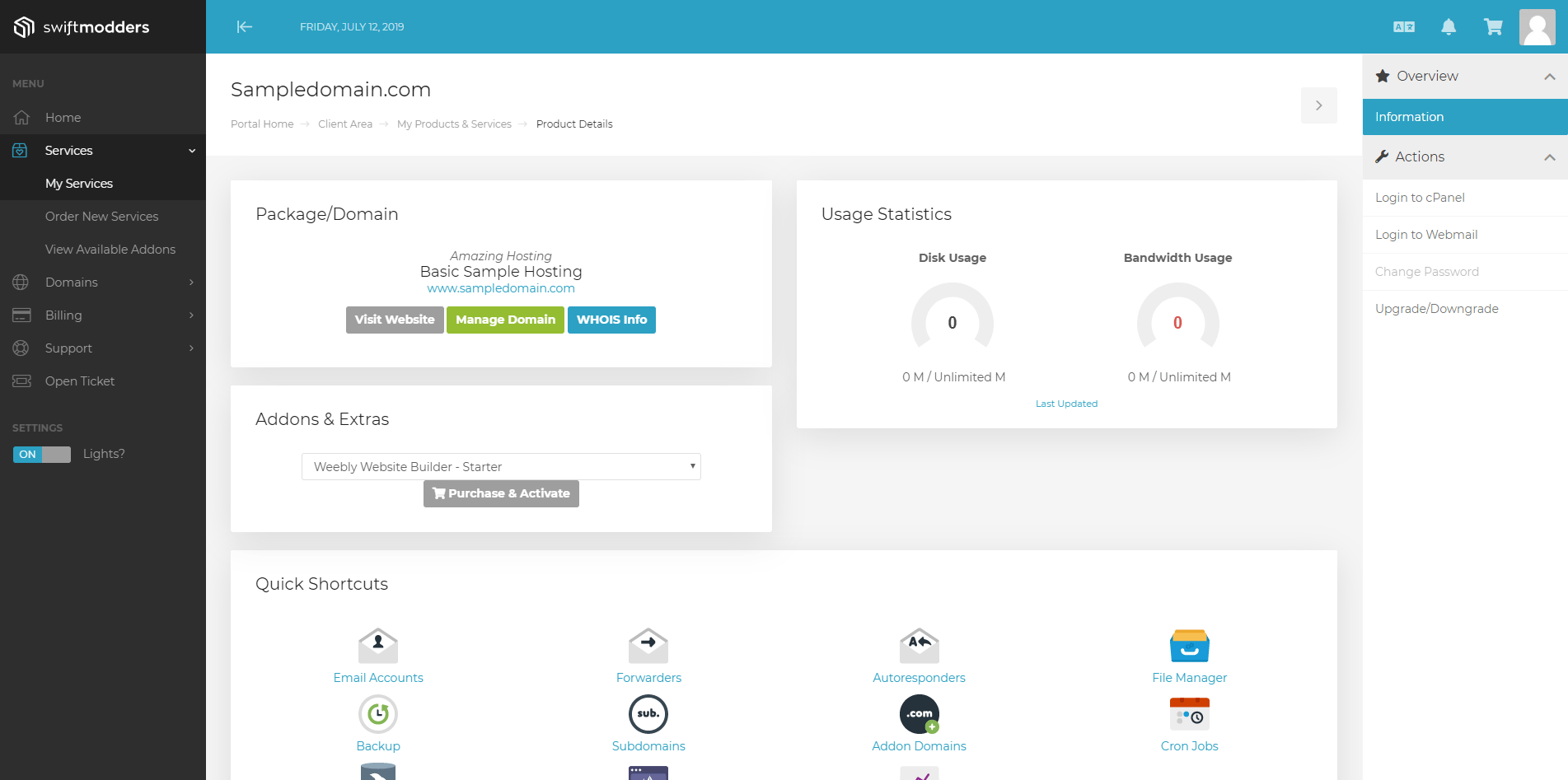Toggle the Lights ON switch
Screen dimensions: 1568x780
pos(42,455)
